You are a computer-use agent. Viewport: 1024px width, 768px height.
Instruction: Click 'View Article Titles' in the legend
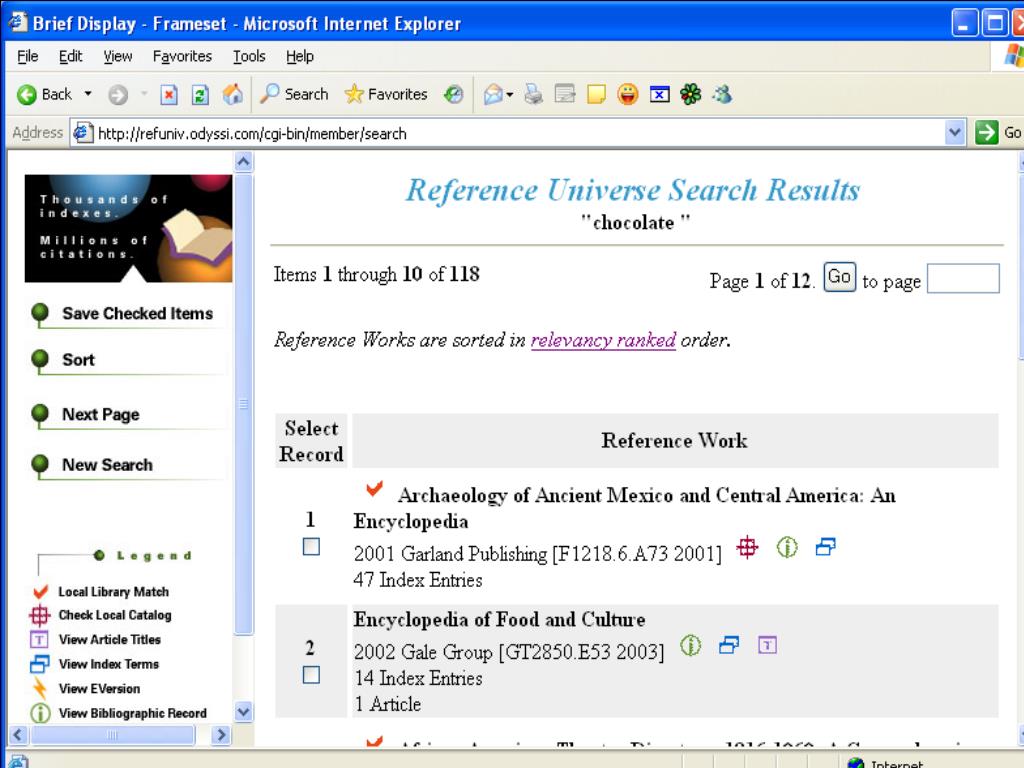110,639
